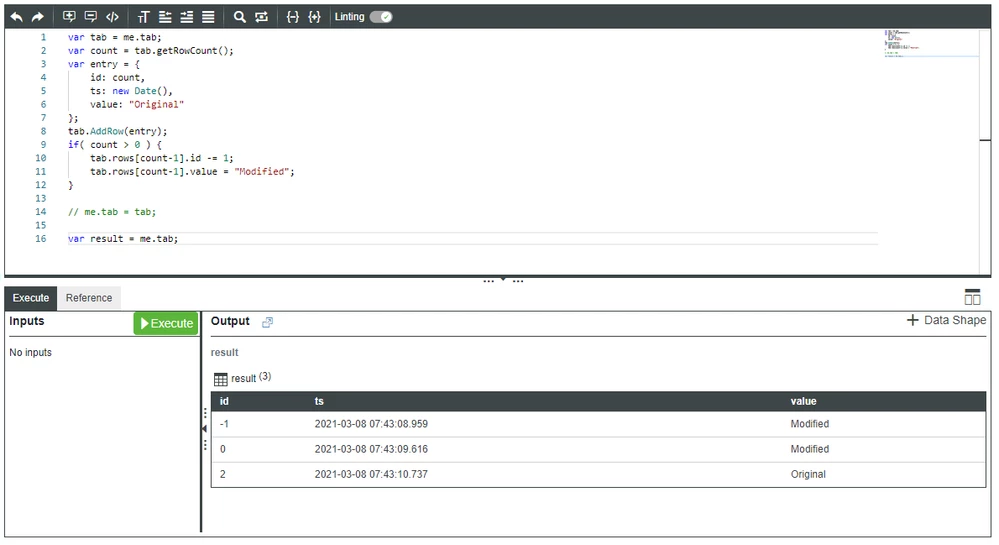Sort by the value column header

pos(803,401)
